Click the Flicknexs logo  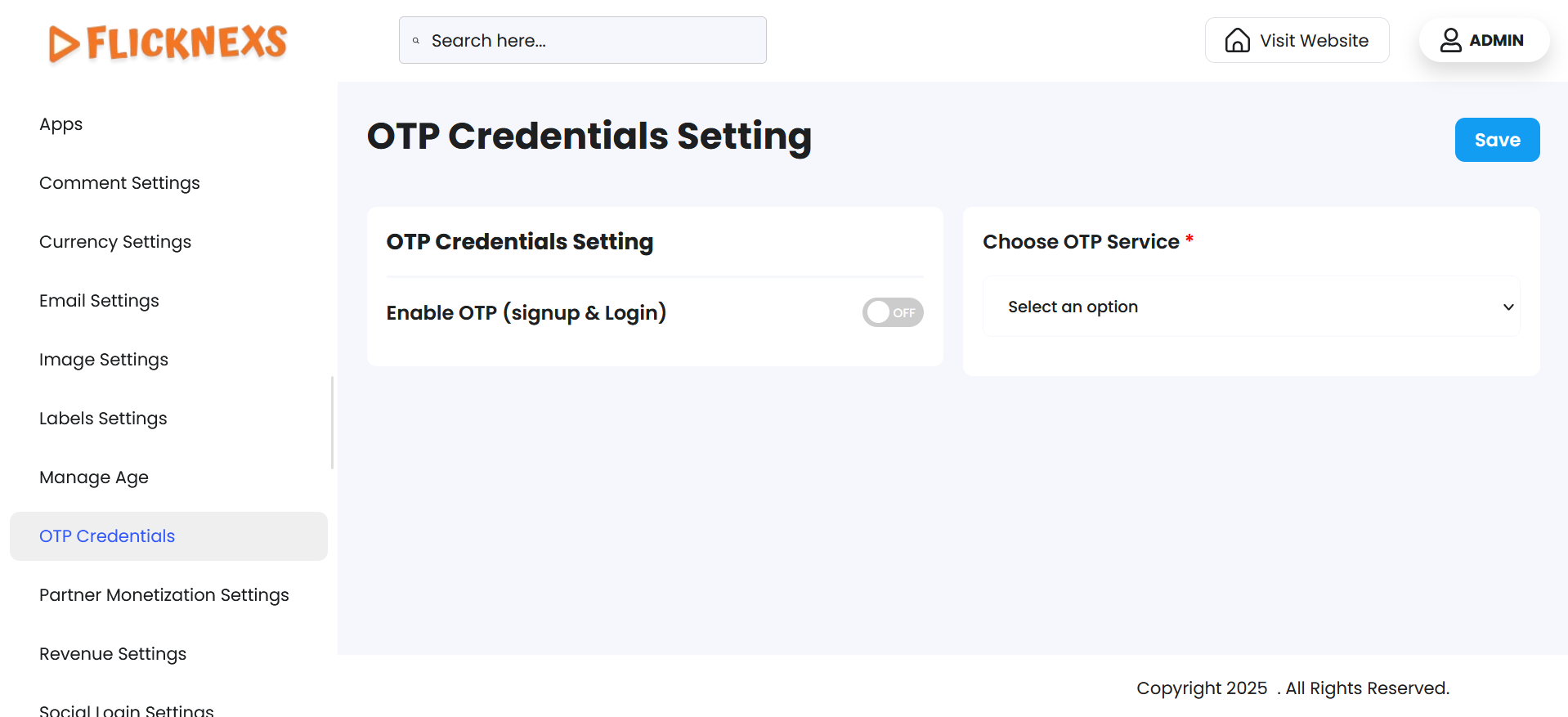(x=168, y=43)
